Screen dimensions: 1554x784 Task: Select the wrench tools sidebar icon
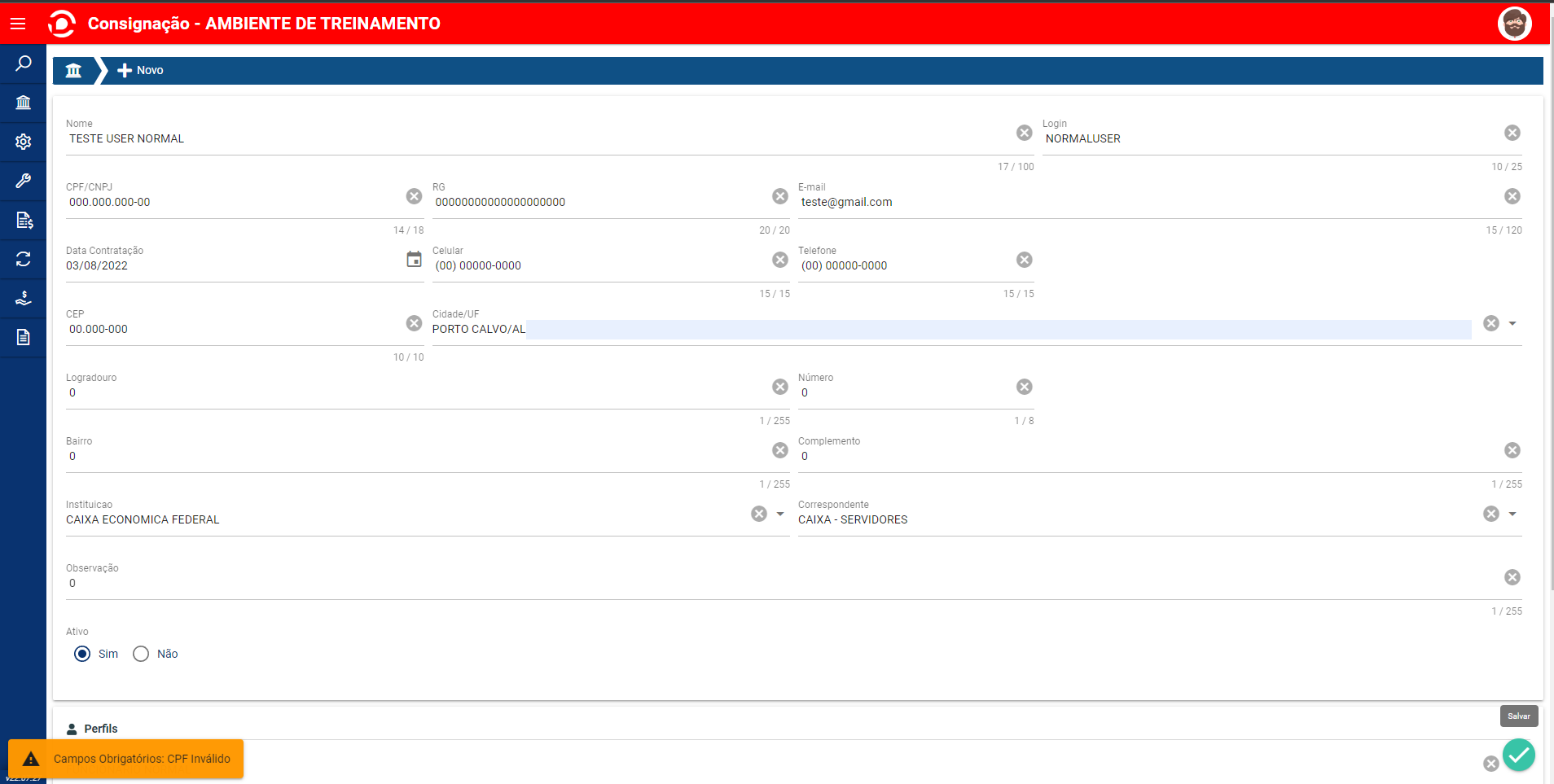coord(24,181)
